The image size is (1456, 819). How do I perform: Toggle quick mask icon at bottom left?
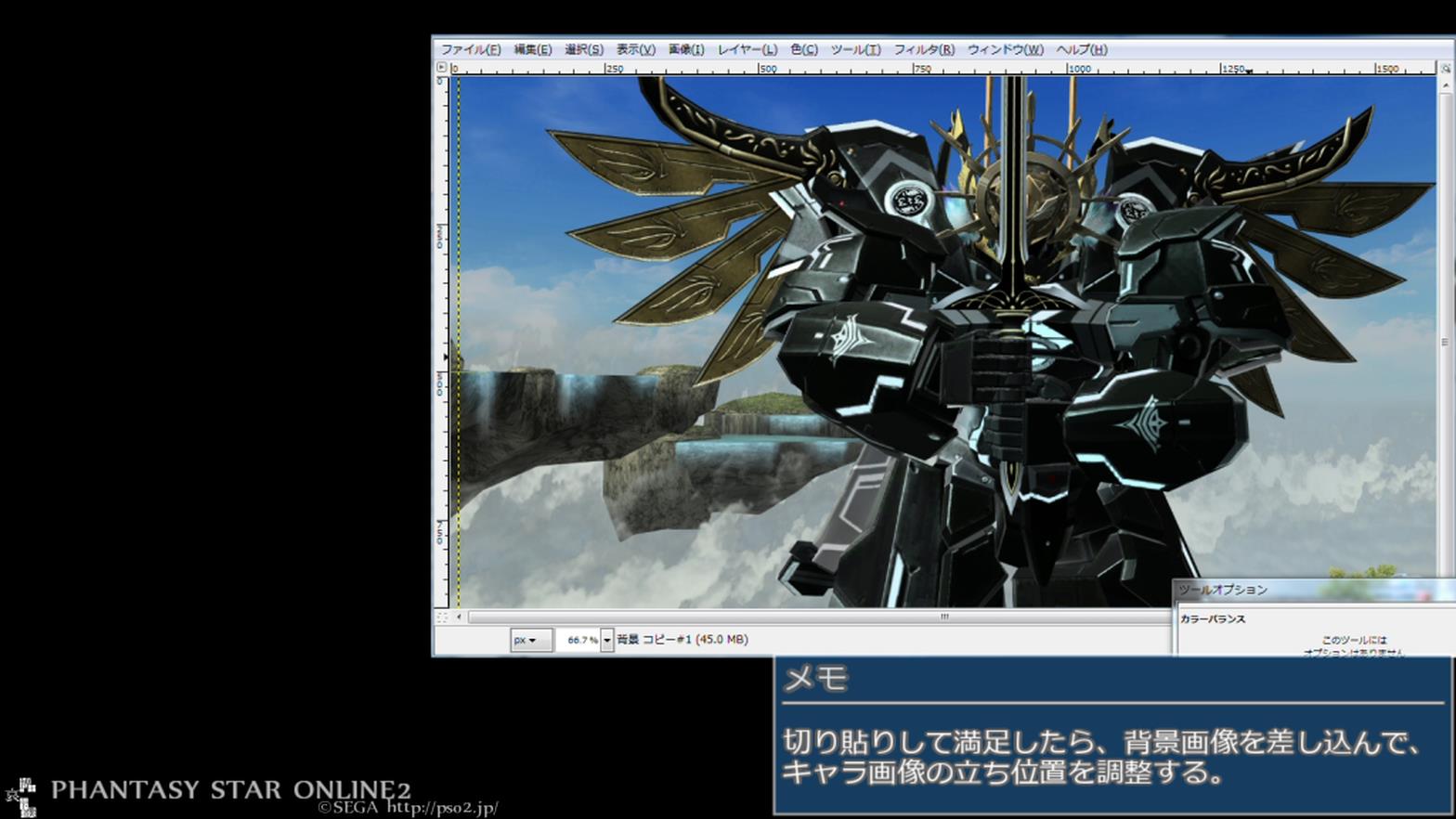coord(442,617)
